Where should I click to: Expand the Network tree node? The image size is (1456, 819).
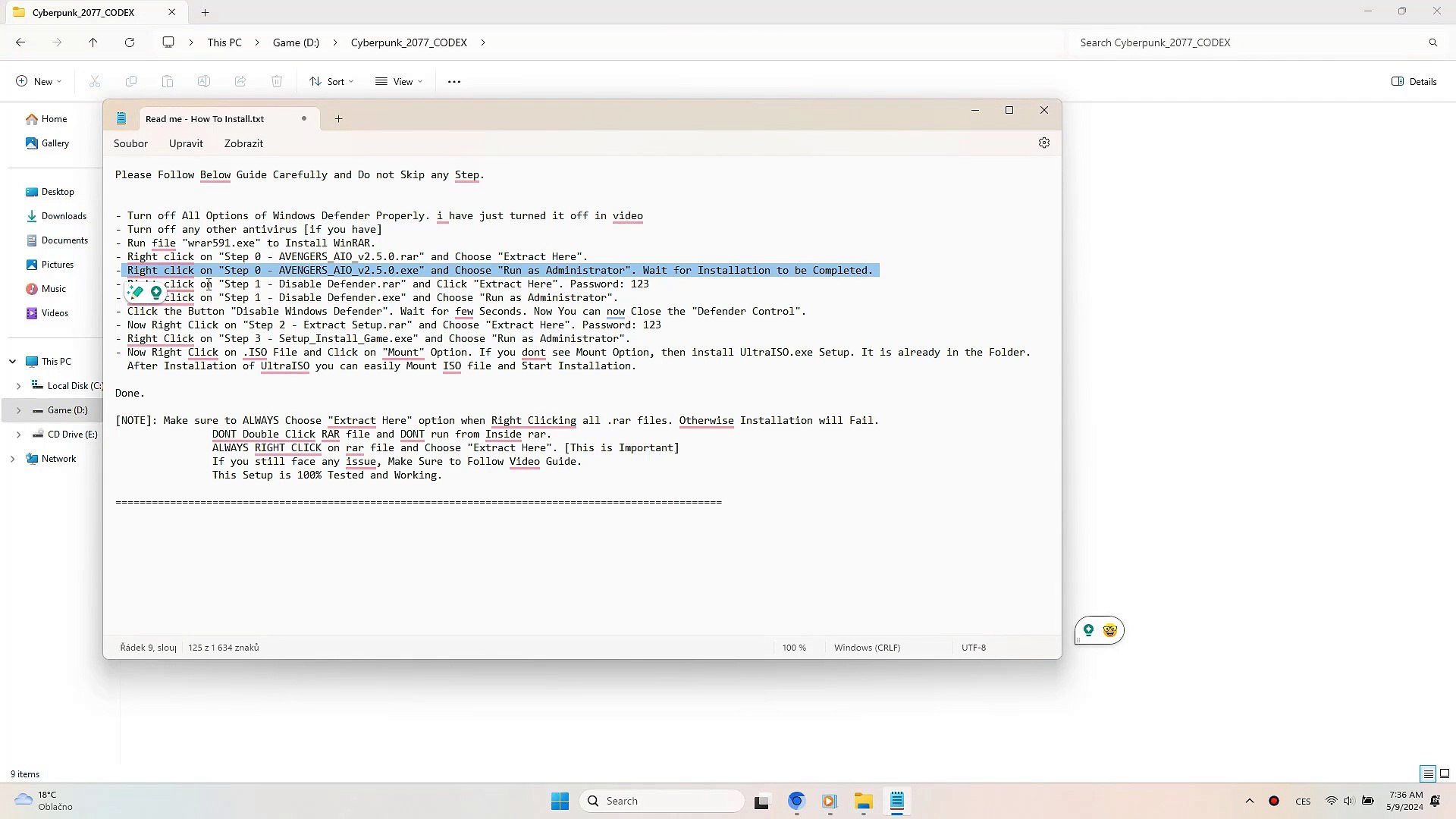point(13,459)
